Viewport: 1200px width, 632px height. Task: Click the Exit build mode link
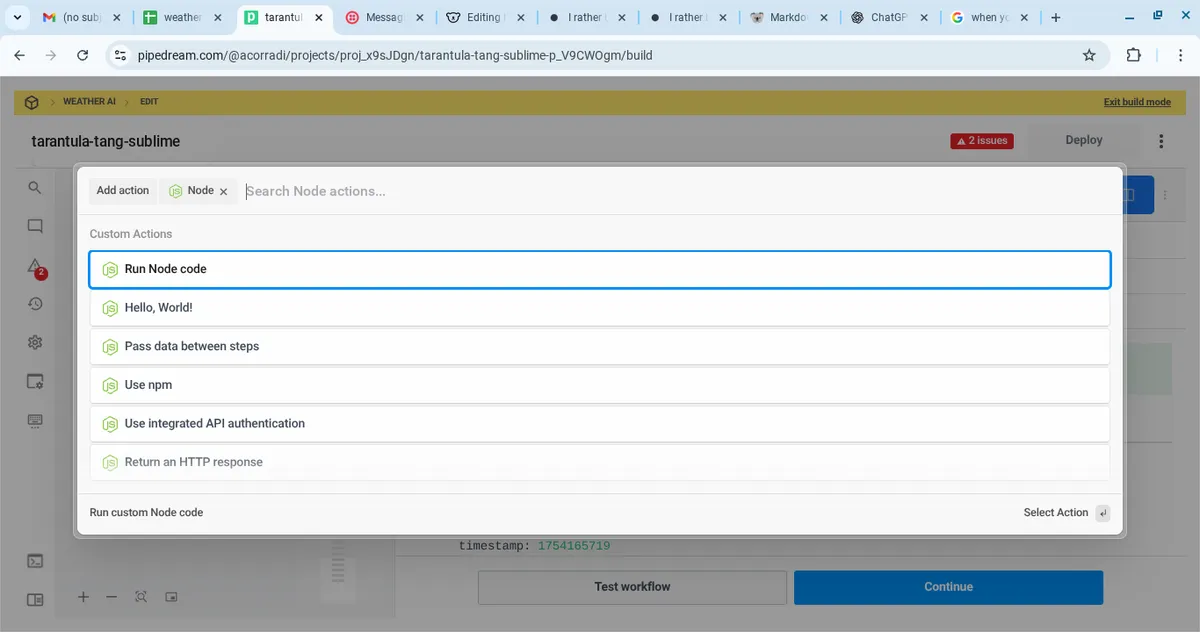pos(1136,102)
